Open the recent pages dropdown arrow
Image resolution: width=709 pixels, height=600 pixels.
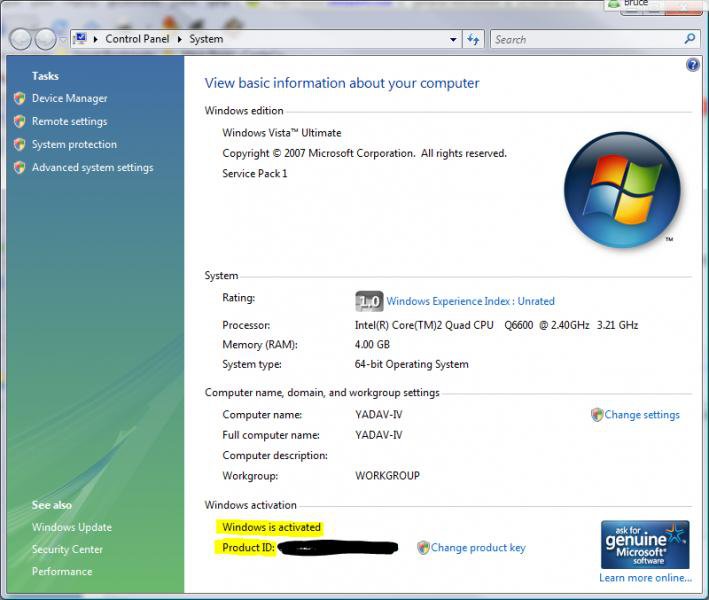pos(63,40)
